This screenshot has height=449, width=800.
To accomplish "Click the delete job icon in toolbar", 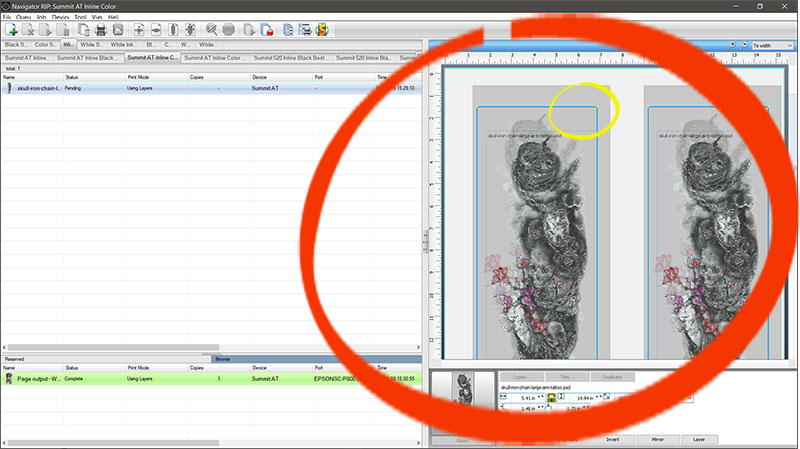I will (x=29, y=30).
